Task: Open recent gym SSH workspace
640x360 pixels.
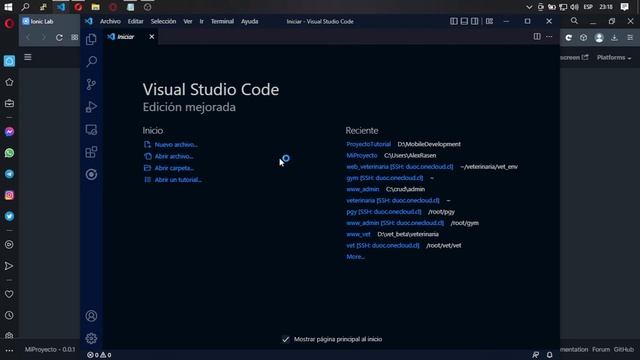Action: [384, 178]
